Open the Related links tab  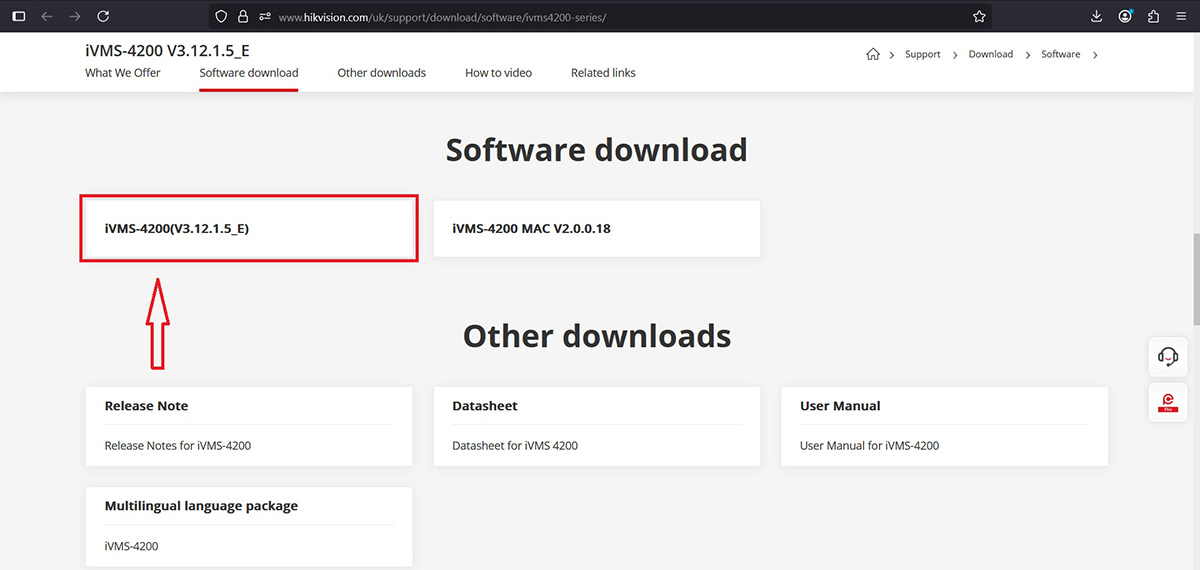click(603, 73)
